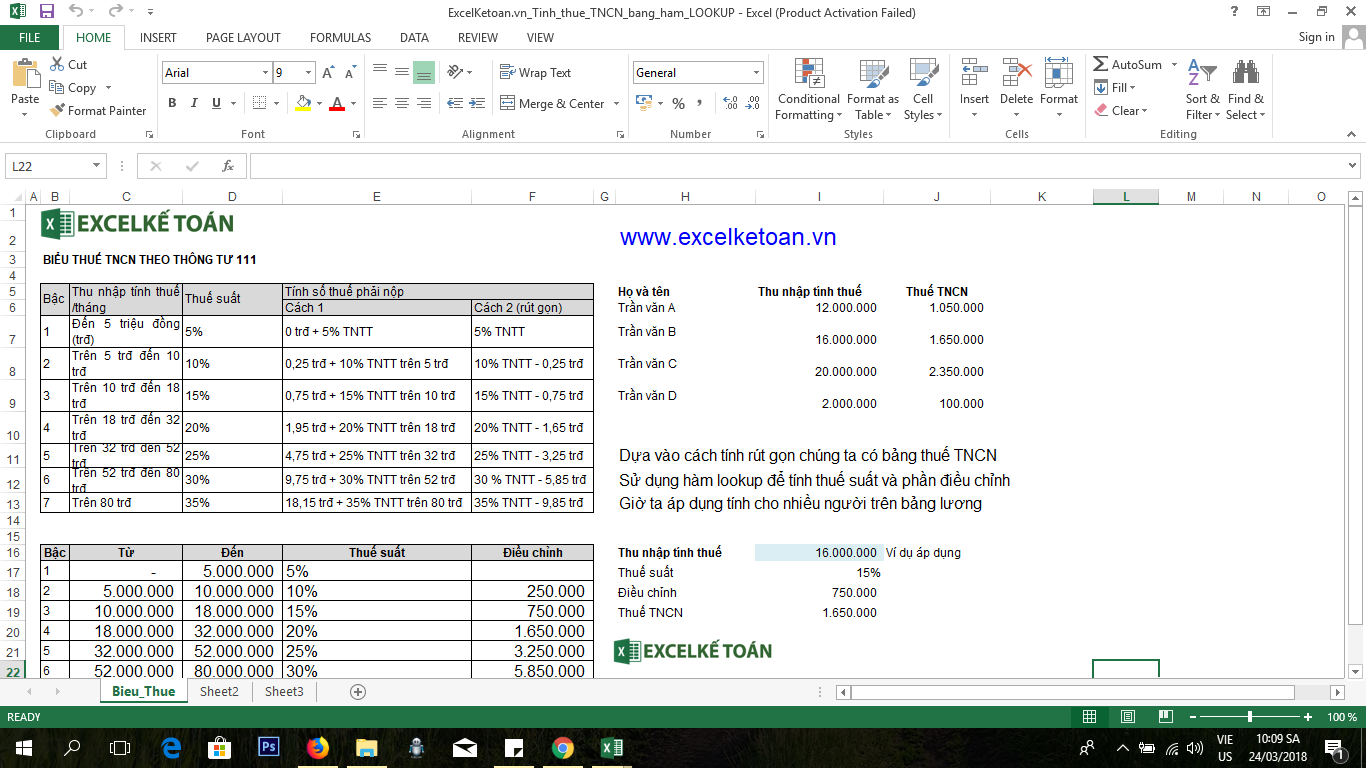Screen dimensions: 1366x768
Task: Open Format cells menu
Action: coord(1059,89)
